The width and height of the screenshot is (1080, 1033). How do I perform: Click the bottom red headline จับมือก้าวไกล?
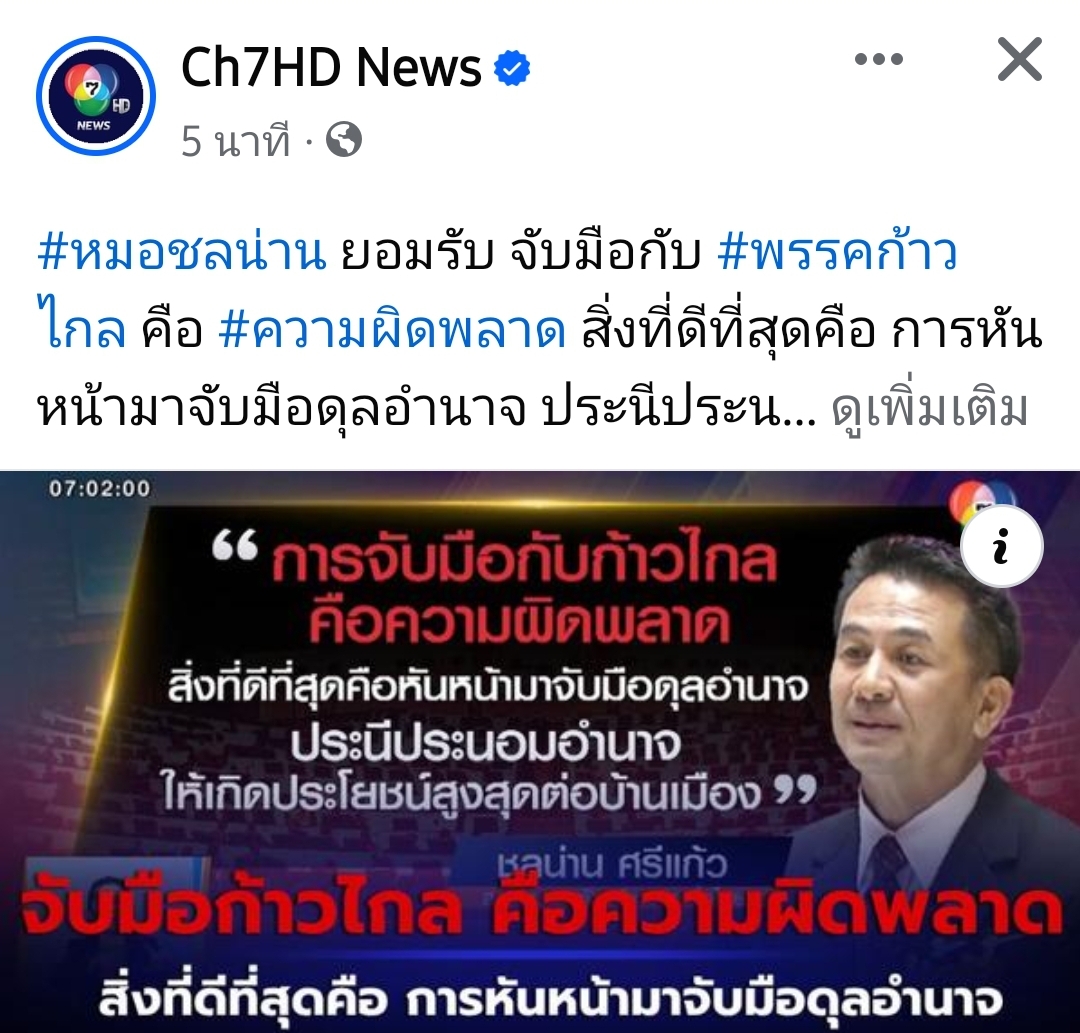coord(241,912)
